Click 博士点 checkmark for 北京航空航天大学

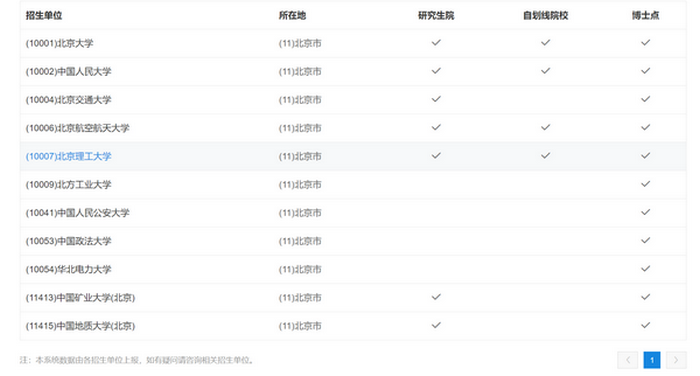click(x=646, y=127)
